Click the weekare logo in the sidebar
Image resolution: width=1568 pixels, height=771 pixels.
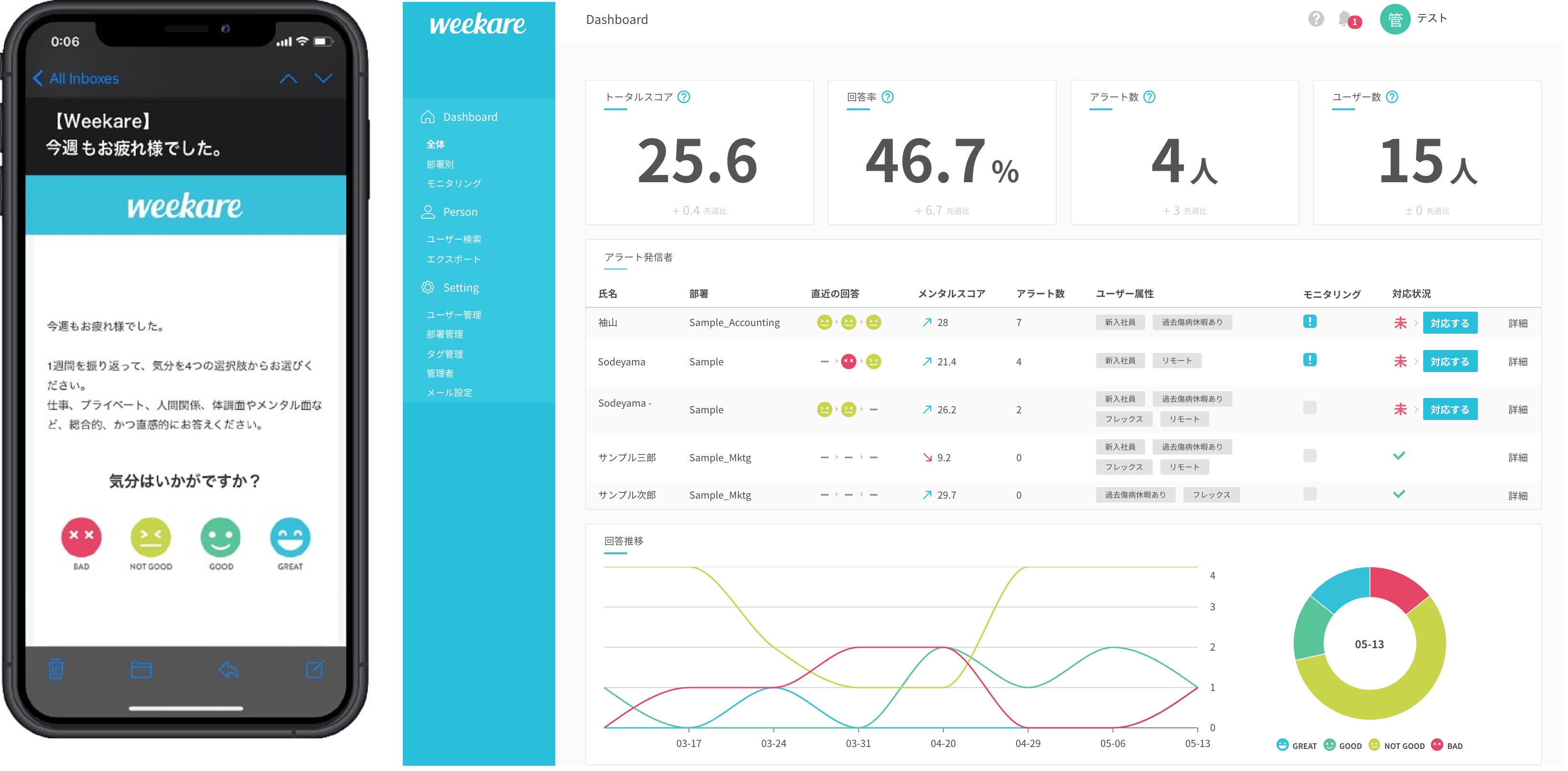478,24
